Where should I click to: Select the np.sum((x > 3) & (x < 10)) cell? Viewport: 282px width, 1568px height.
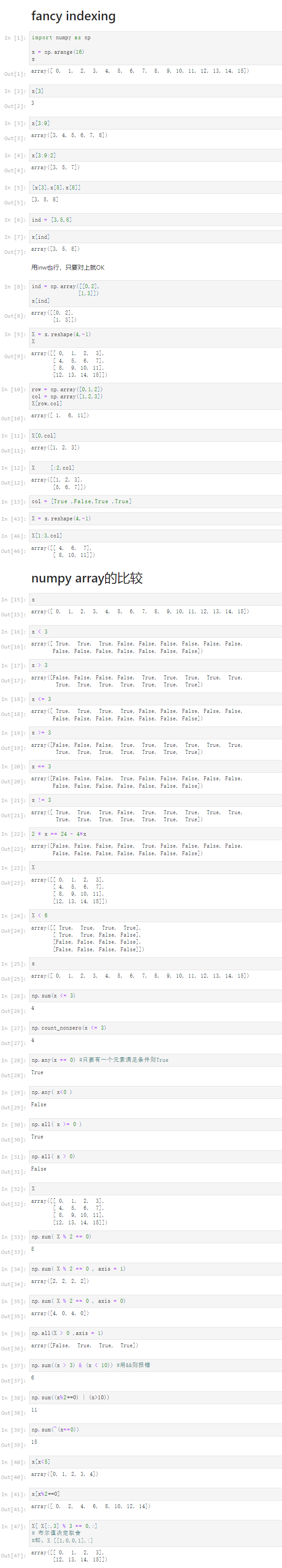(155, 1365)
